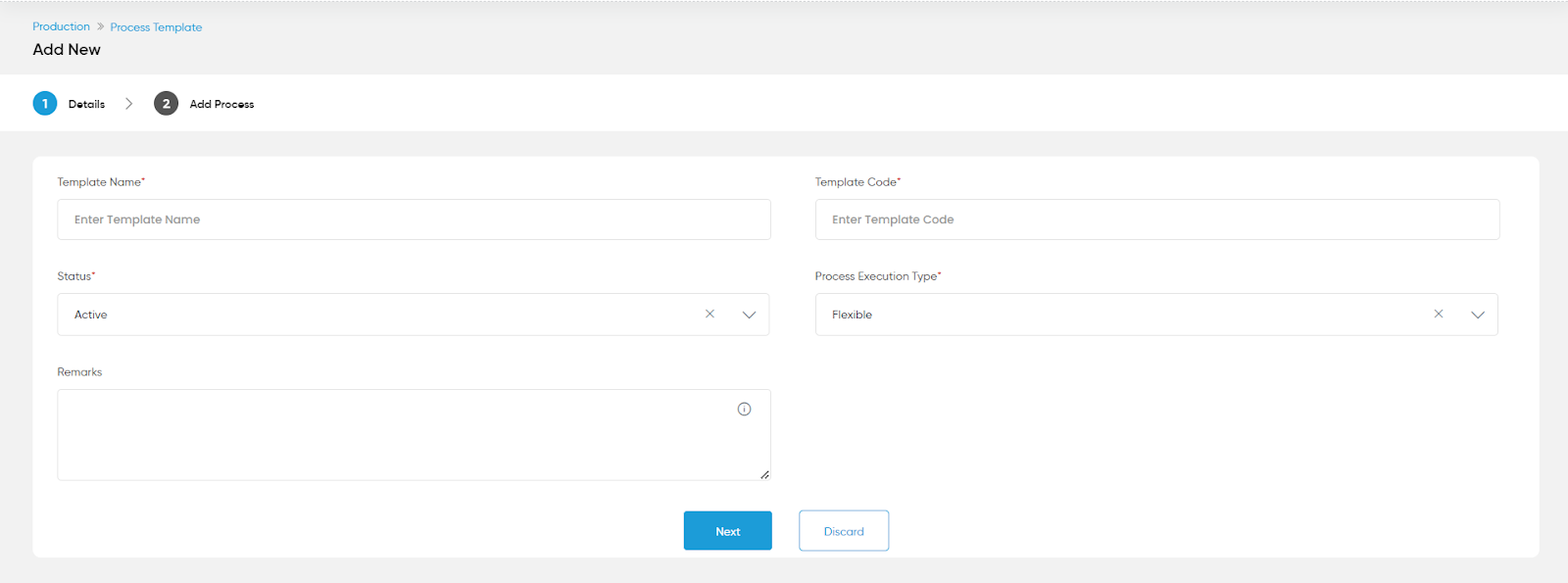The height and width of the screenshot is (583, 1568).
Task: Clear the Active status selection
Action: pyautogui.click(x=710, y=314)
